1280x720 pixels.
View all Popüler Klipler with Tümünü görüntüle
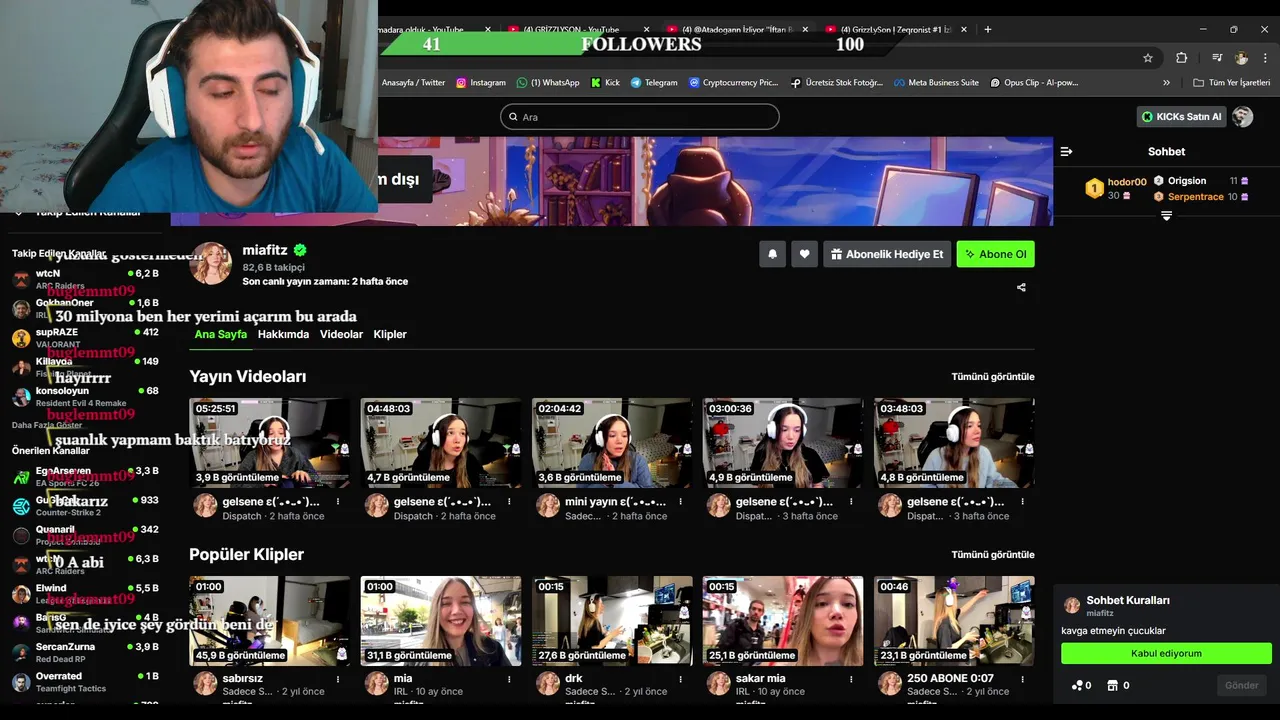click(992, 555)
